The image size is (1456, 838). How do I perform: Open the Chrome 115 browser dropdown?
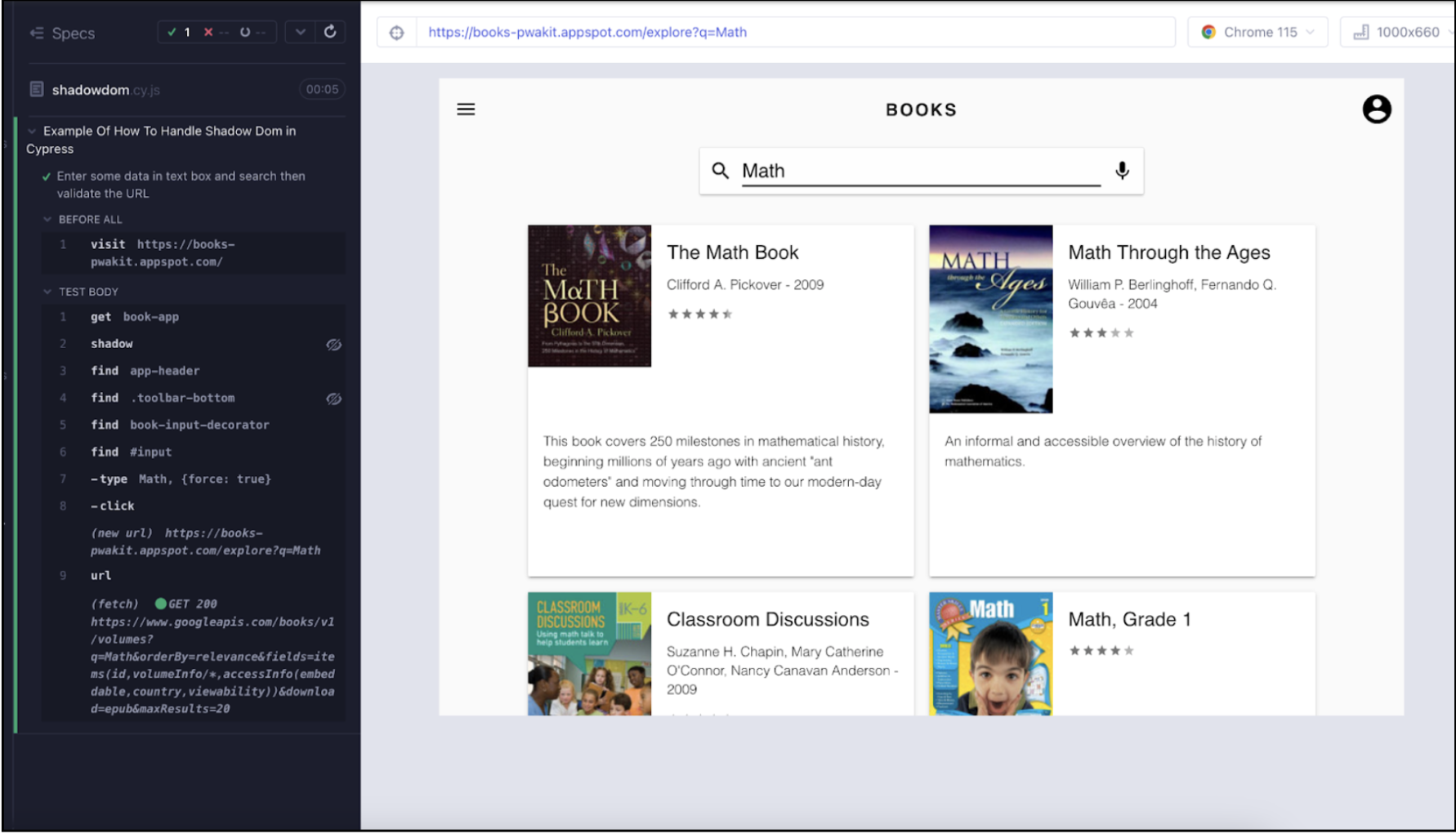[1257, 33]
